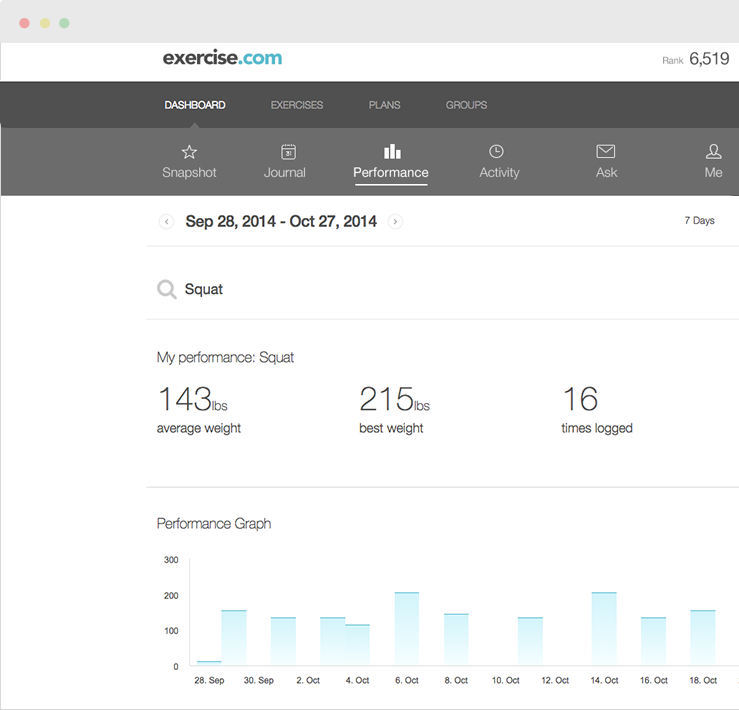Click the tall bar above 6. Oct
This screenshot has width=739, height=710.
407,628
